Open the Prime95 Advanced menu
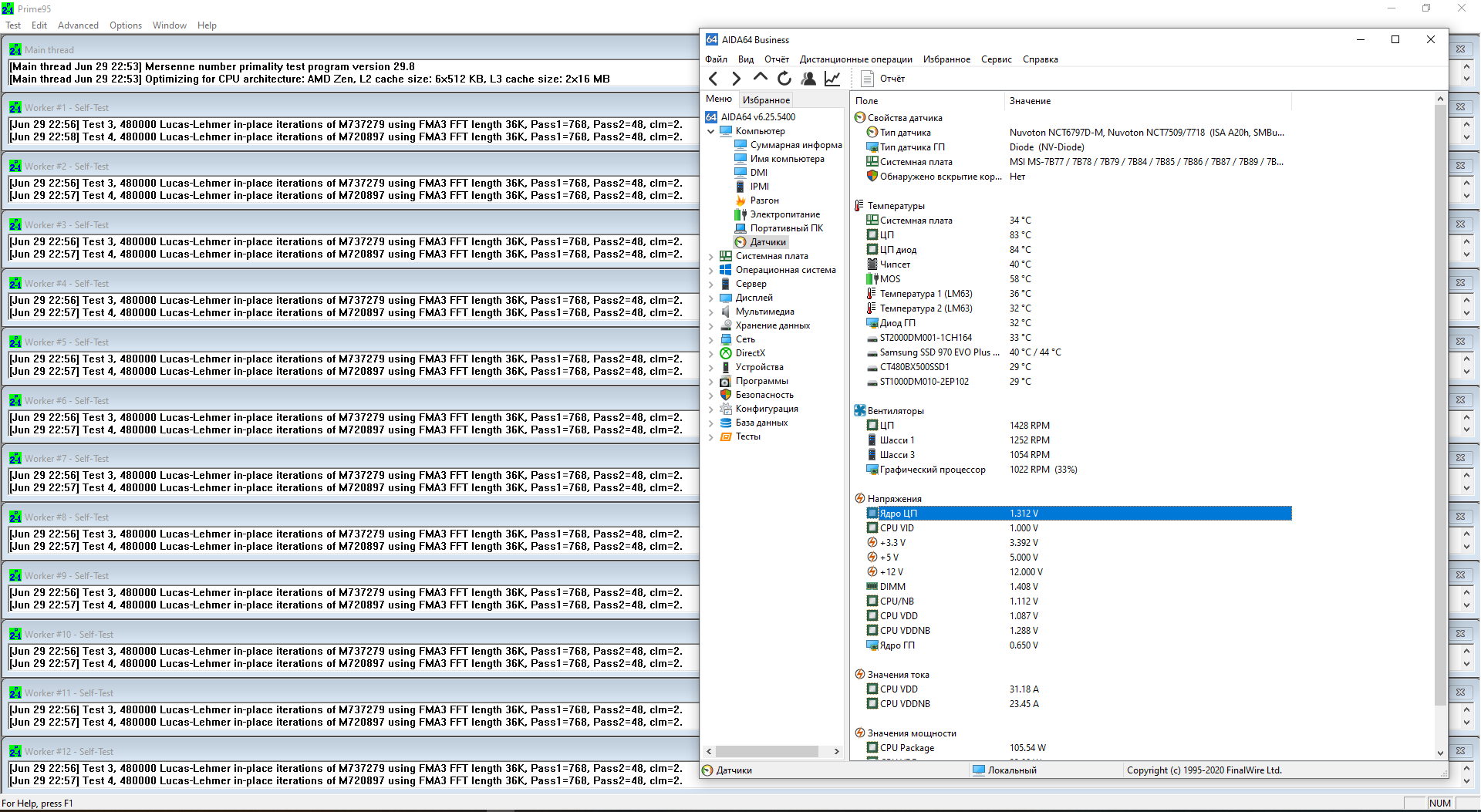This screenshot has width=1481, height=812. [78, 25]
